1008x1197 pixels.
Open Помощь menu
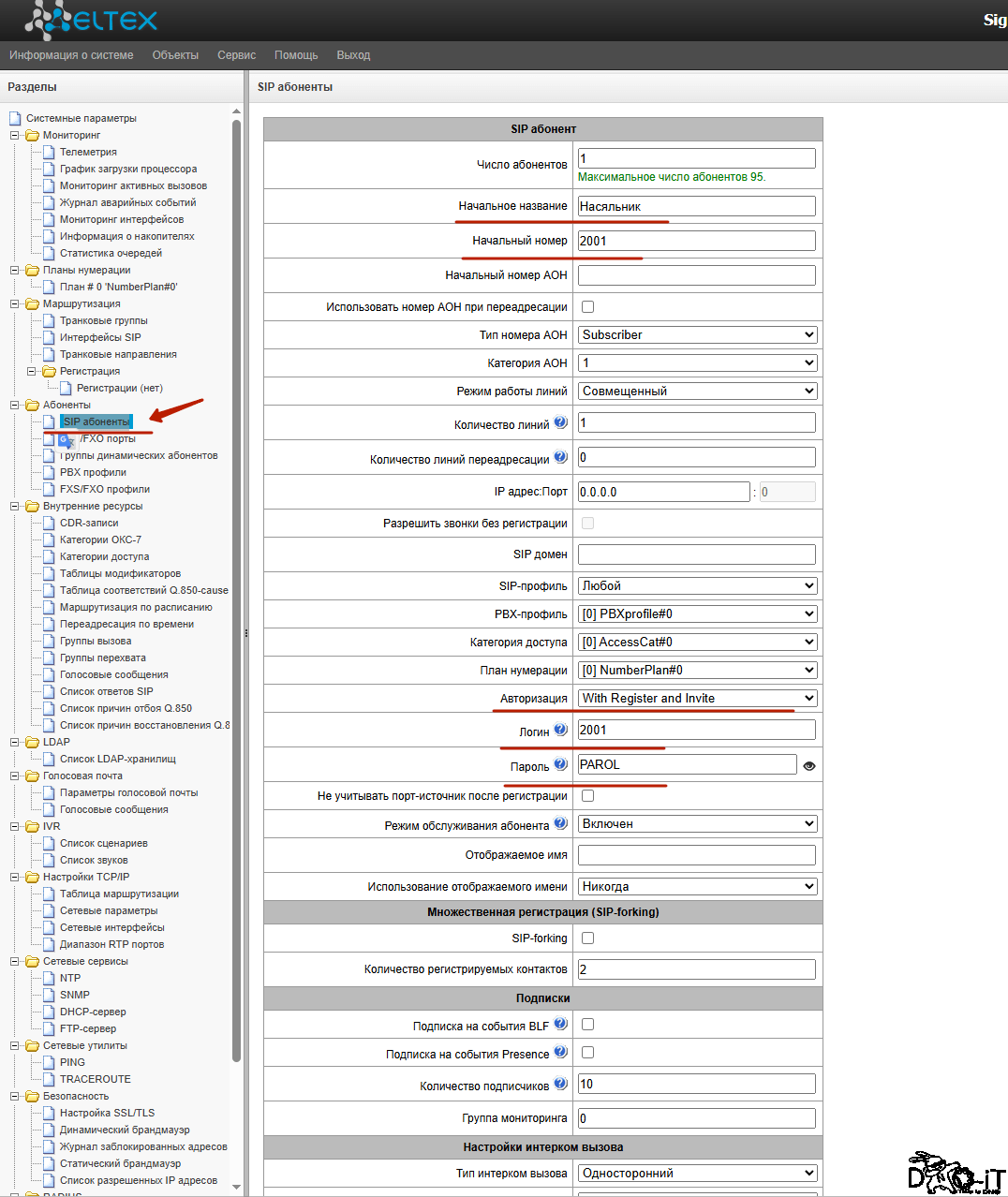point(296,55)
